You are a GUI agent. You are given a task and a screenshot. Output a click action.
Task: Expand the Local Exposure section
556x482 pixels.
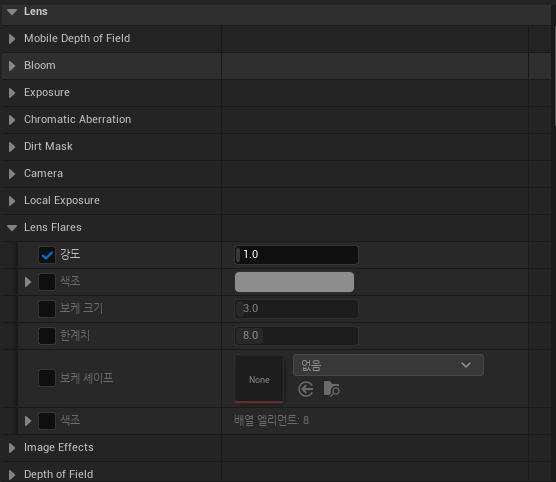(x=12, y=201)
